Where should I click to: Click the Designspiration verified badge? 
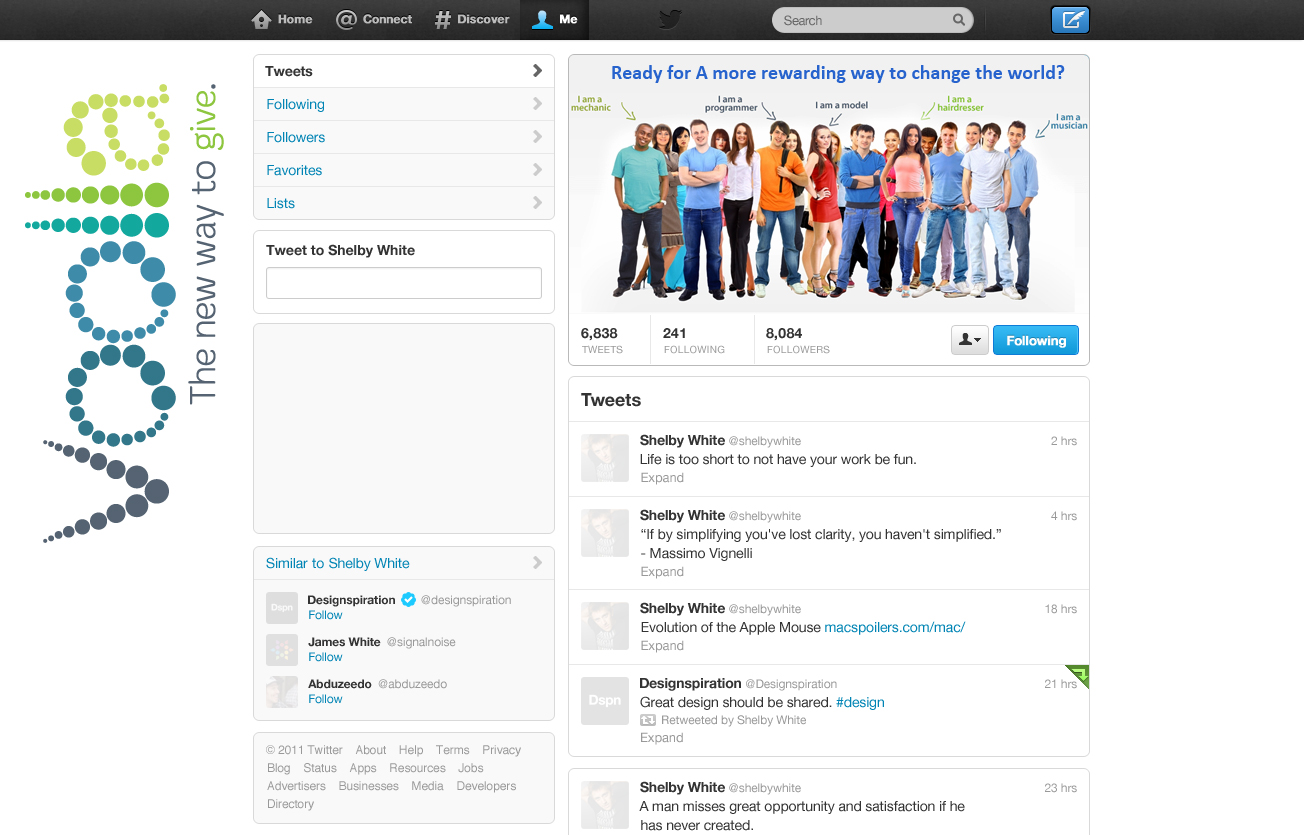(408, 600)
